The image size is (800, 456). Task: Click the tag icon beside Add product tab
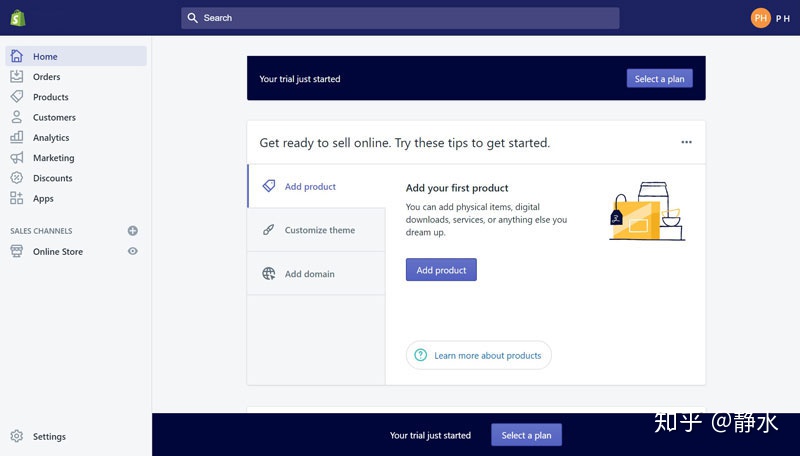pos(268,186)
